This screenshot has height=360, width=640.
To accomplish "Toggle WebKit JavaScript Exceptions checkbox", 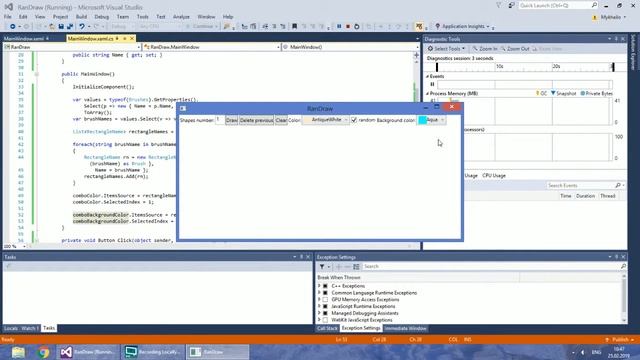I will [x=325, y=320].
